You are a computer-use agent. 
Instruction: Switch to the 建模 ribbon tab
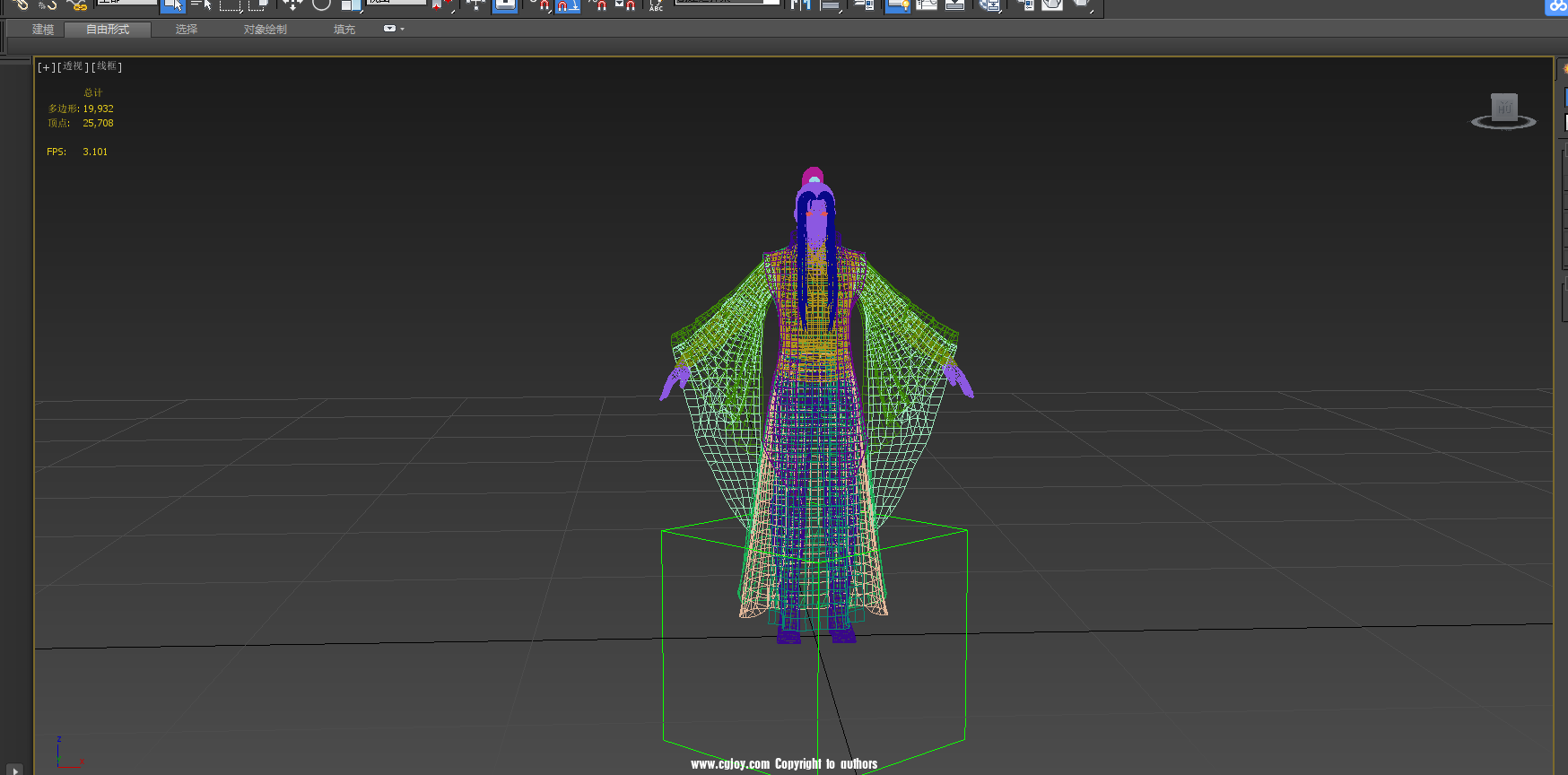[x=43, y=30]
